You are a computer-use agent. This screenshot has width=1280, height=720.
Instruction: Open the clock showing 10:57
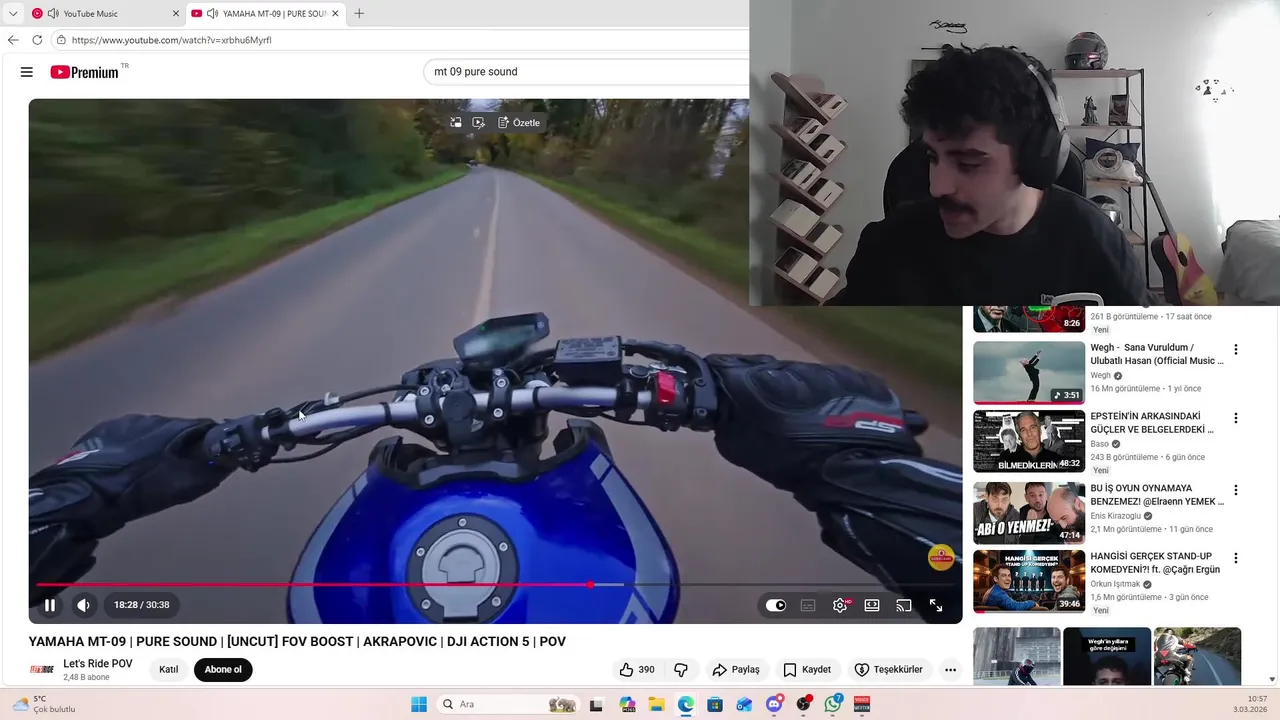[x=1249, y=704]
